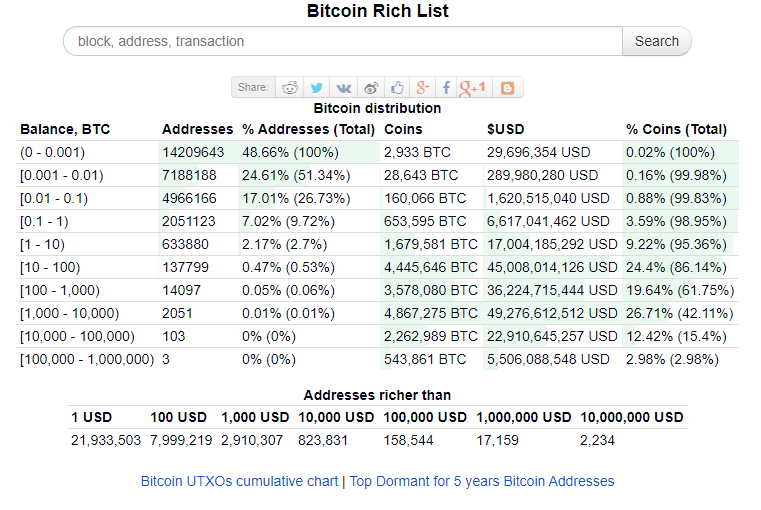761x510 pixels.
Task: Click the 7,999,219 addresses value
Action: (x=181, y=440)
